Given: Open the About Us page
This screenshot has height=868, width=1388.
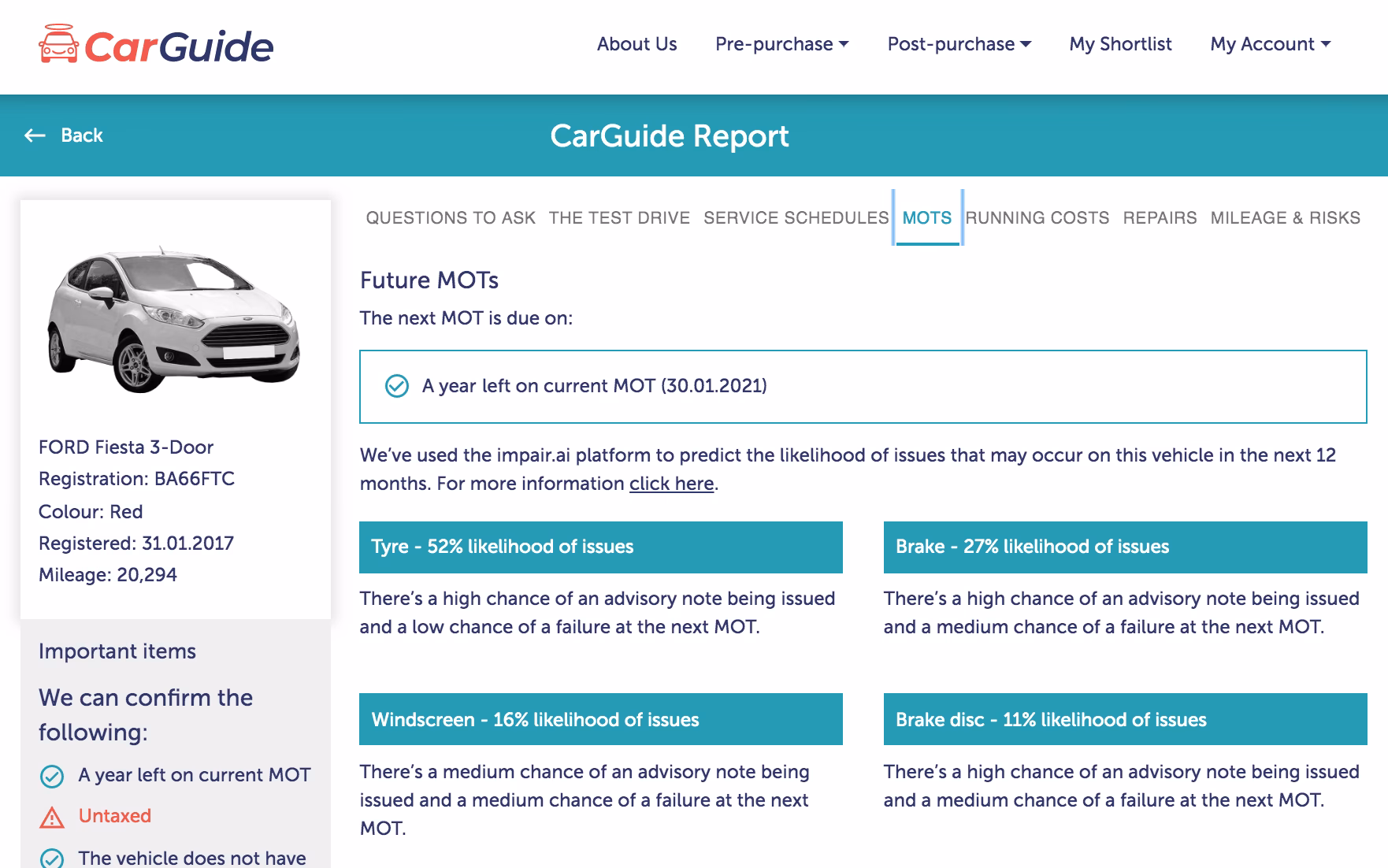Looking at the screenshot, I should tap(636, 44).
